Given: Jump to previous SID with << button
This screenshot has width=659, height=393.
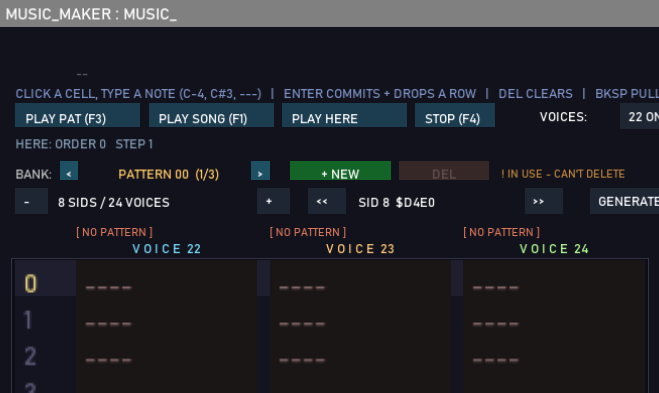Looking at the screenshot, I should pos(327,201).
